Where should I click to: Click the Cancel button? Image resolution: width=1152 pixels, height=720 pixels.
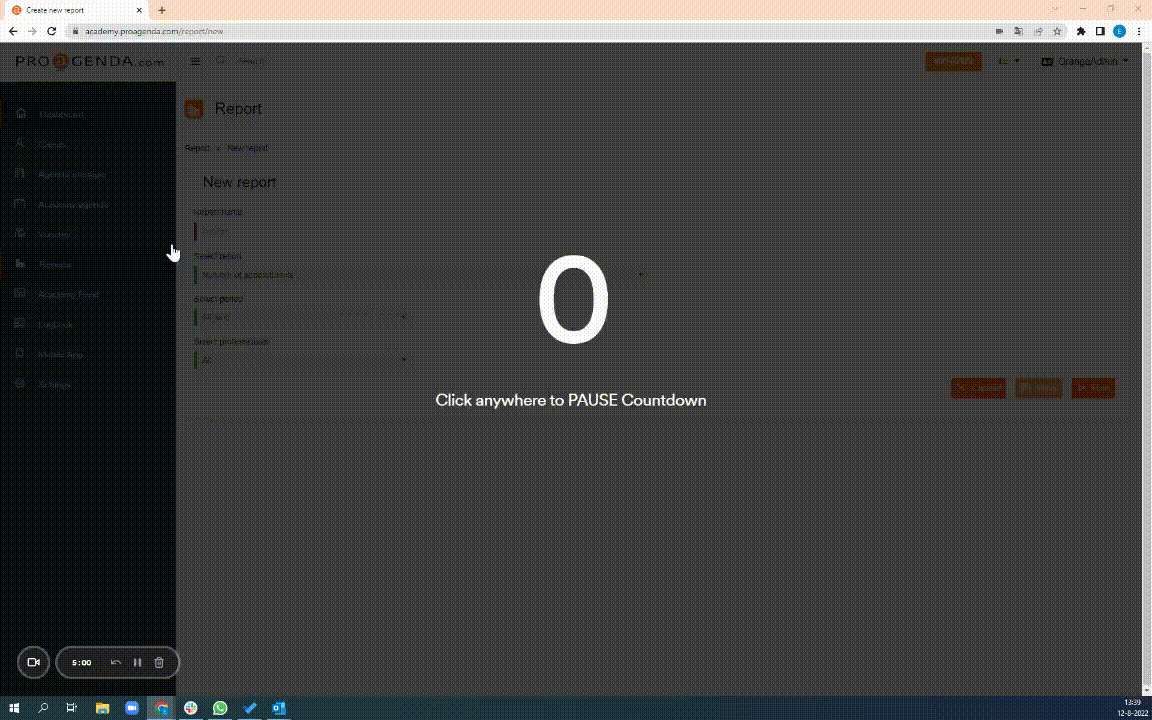978,388
